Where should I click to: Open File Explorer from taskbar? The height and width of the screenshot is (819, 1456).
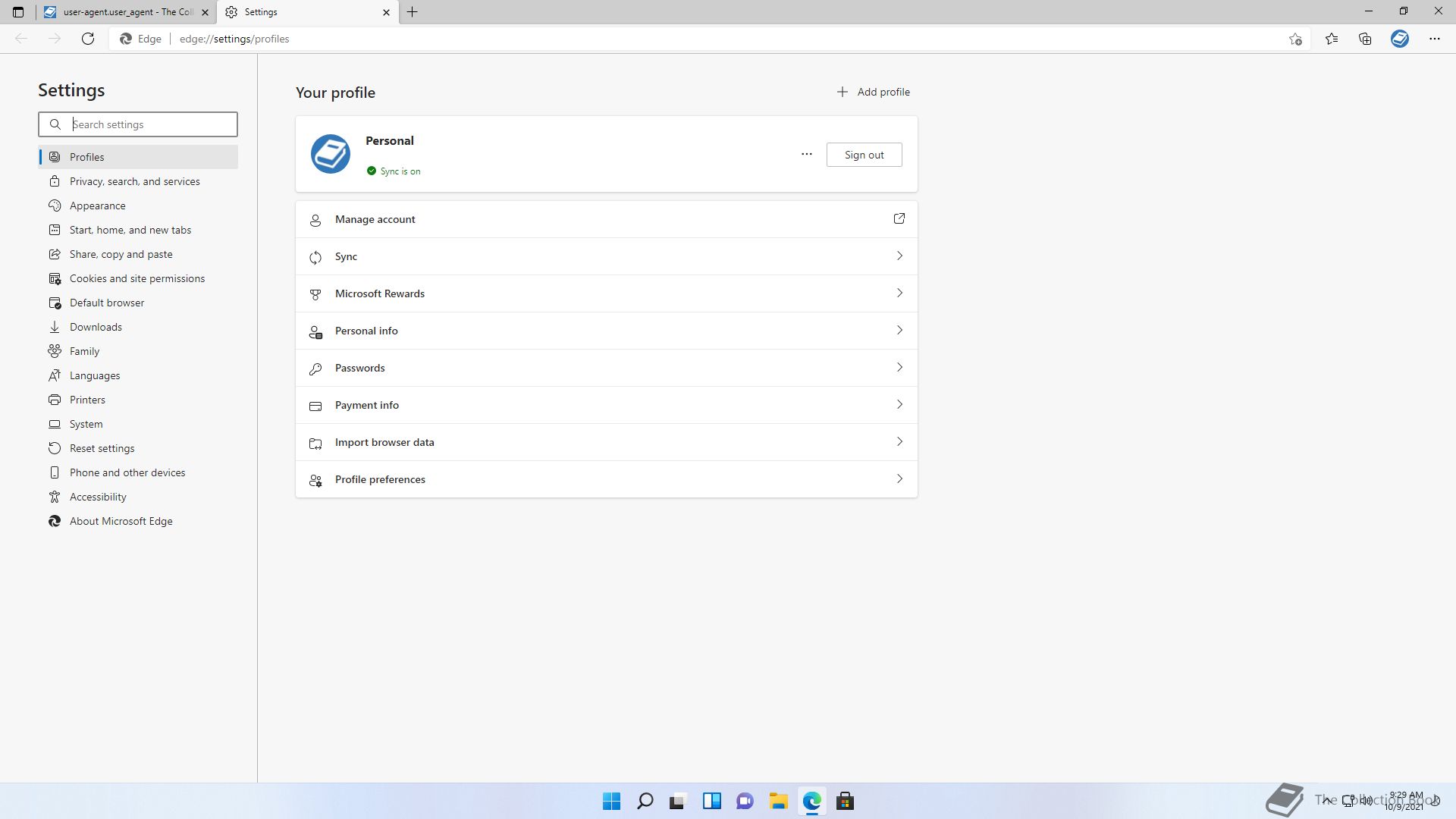pyautogui.click(x=778, y=801)
